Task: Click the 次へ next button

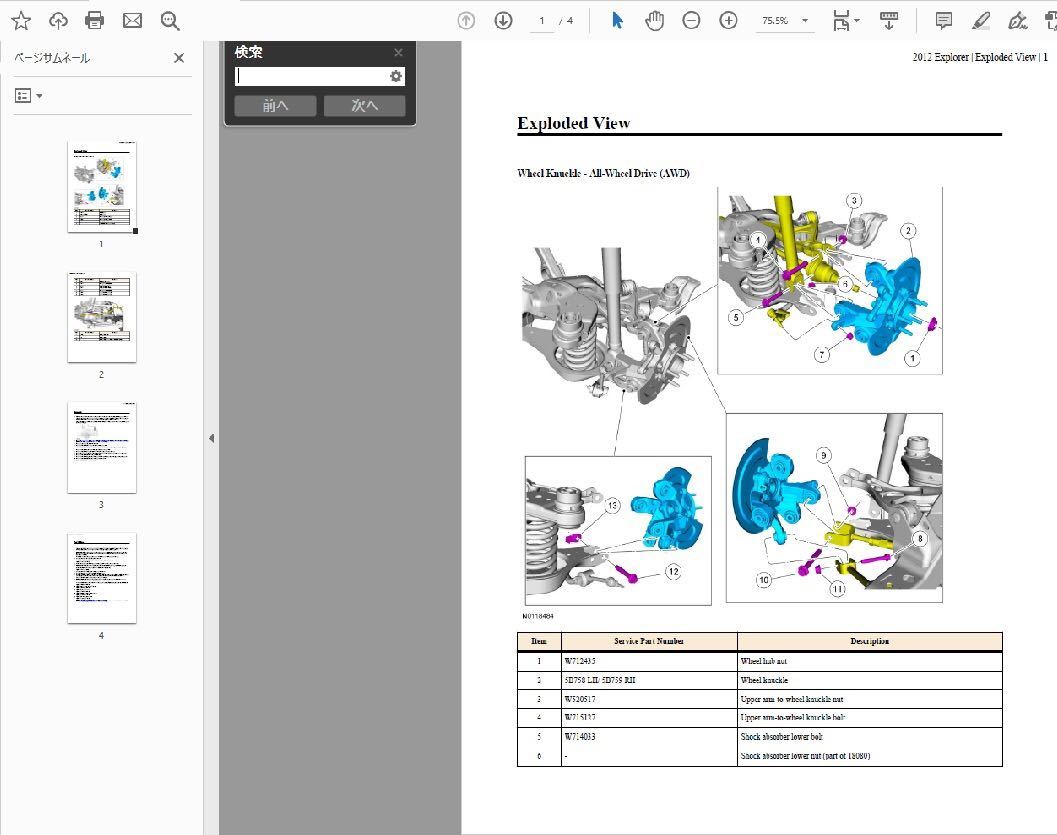Action: (x=365, y=106)
